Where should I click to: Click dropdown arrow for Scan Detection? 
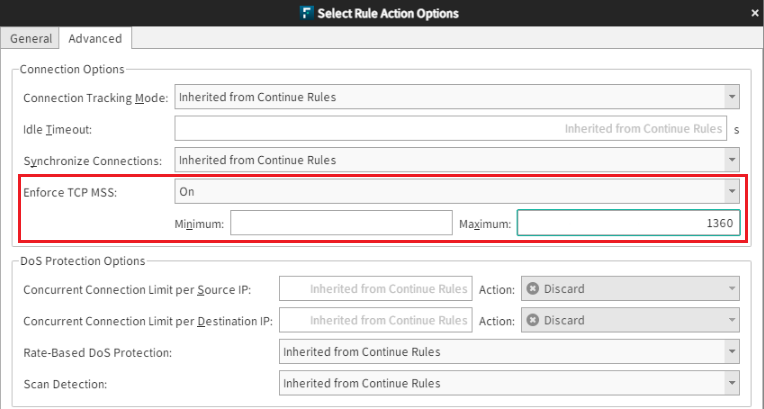click(732, 383)
